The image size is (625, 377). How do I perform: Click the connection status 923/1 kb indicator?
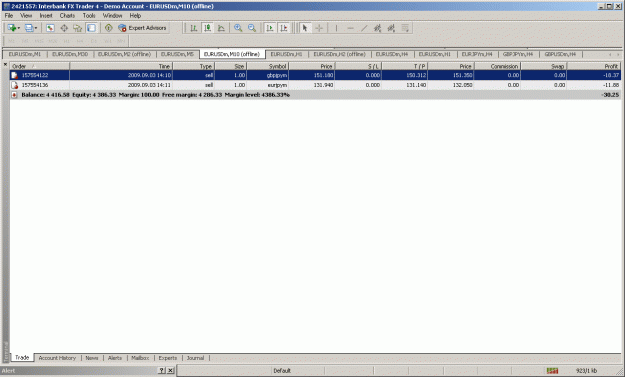click(x=586, y=371)
